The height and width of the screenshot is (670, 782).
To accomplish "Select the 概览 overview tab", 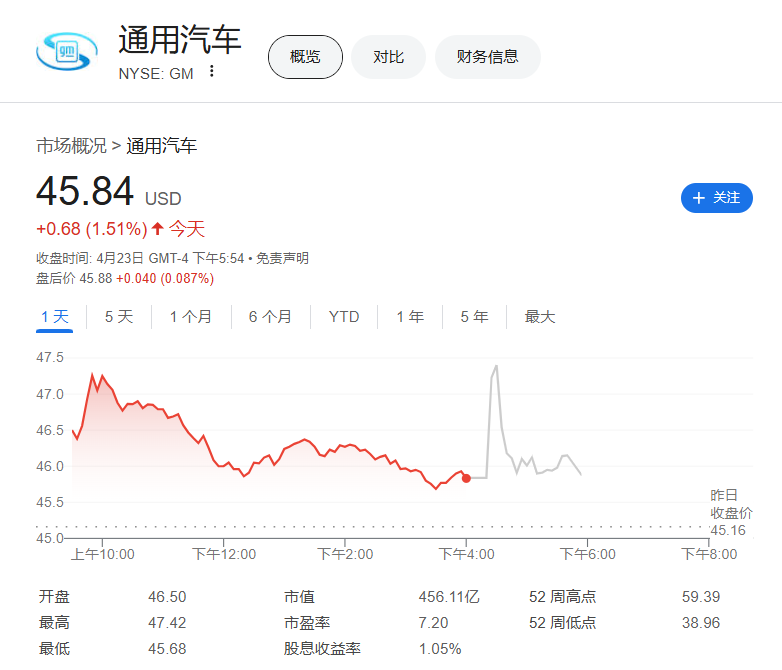I will tap(305, 57).
